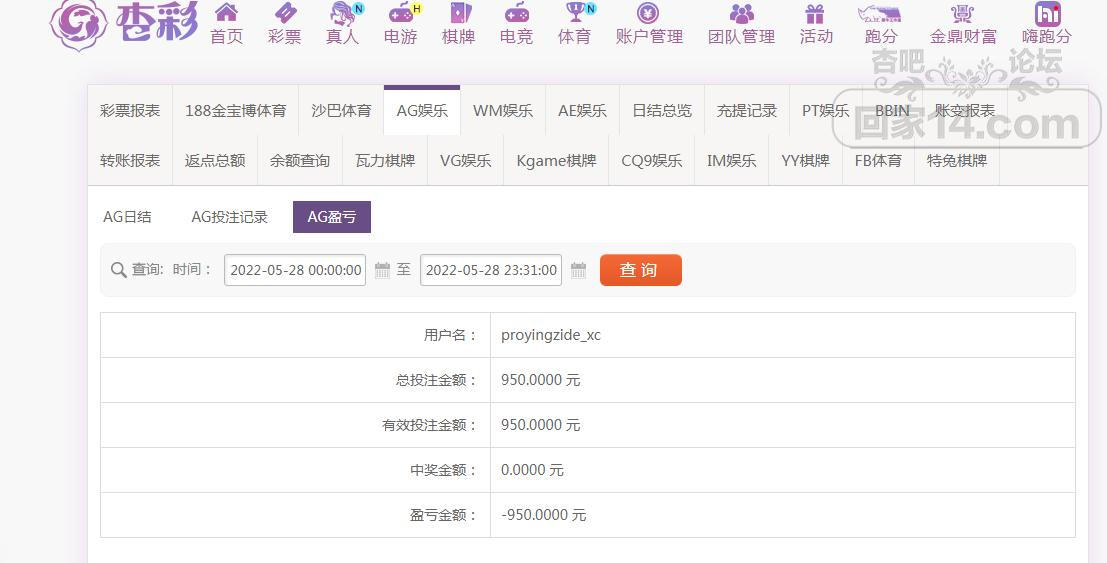Click the 活动 gift box icon
The image size is (1107, 563).
coord(816,14)
